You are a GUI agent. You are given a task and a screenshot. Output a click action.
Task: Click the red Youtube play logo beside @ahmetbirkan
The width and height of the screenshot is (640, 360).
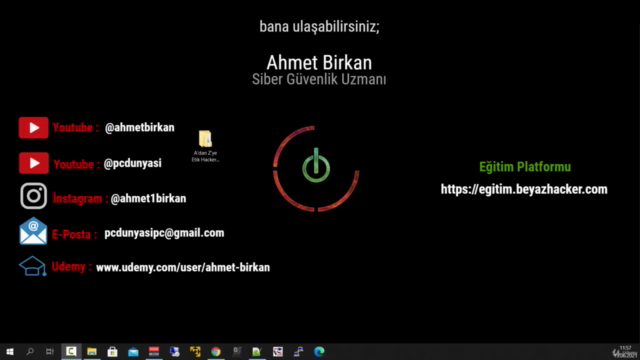pos(33,128)
